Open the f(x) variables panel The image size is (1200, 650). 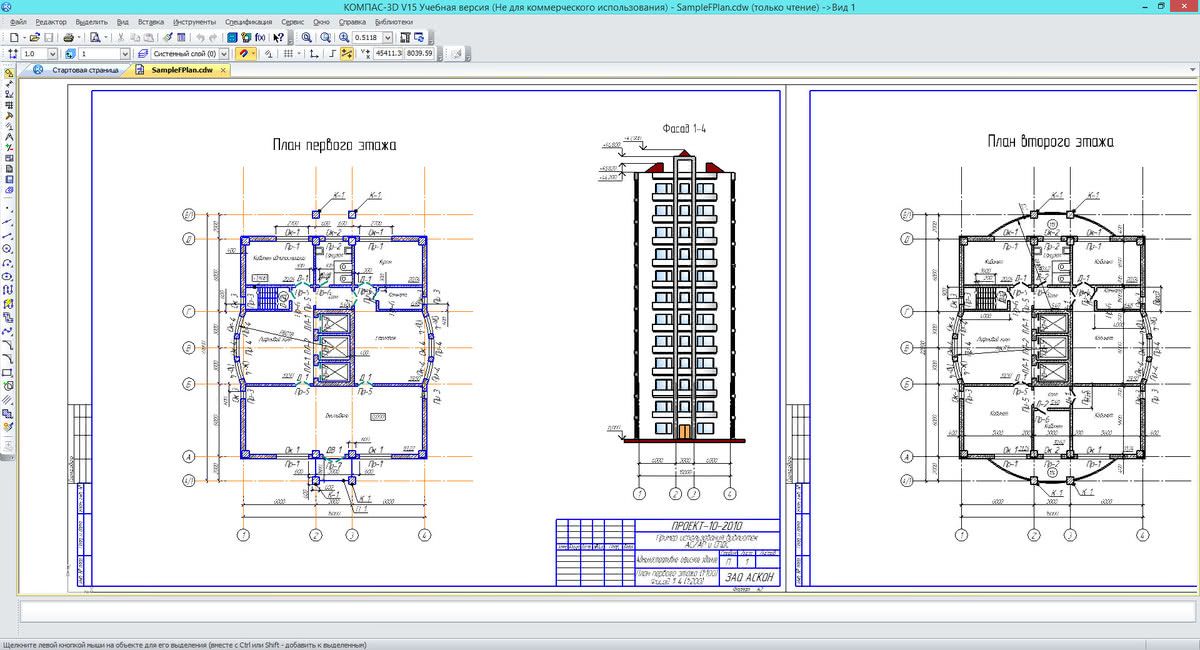click(x=261, y=37)
